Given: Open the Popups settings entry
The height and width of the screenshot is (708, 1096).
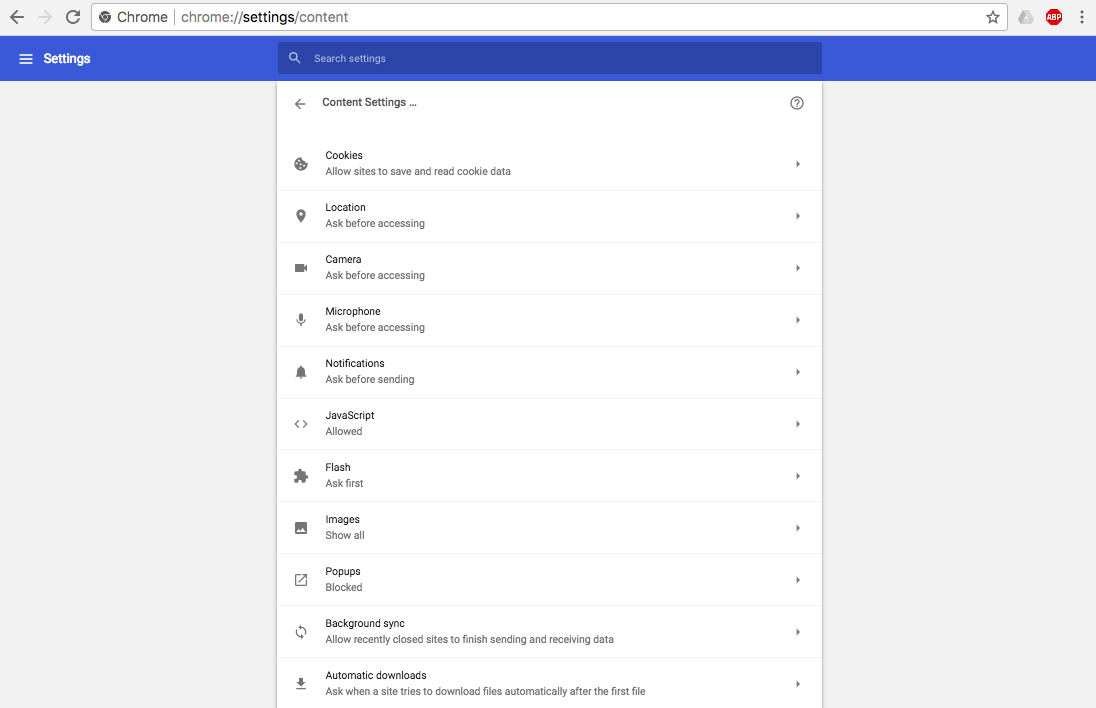Looking at the screenshot, I should click(x=549, y=580).
